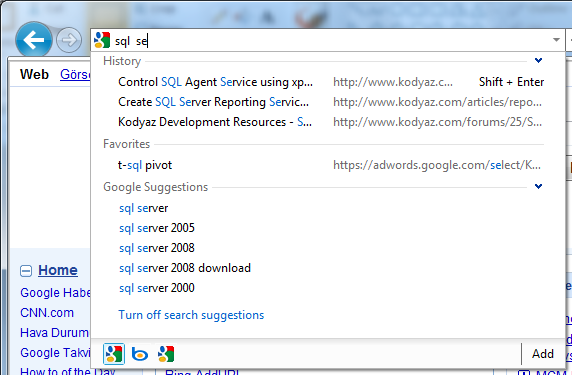Click 'Turn off search suggestions' link

coord(191,315)
